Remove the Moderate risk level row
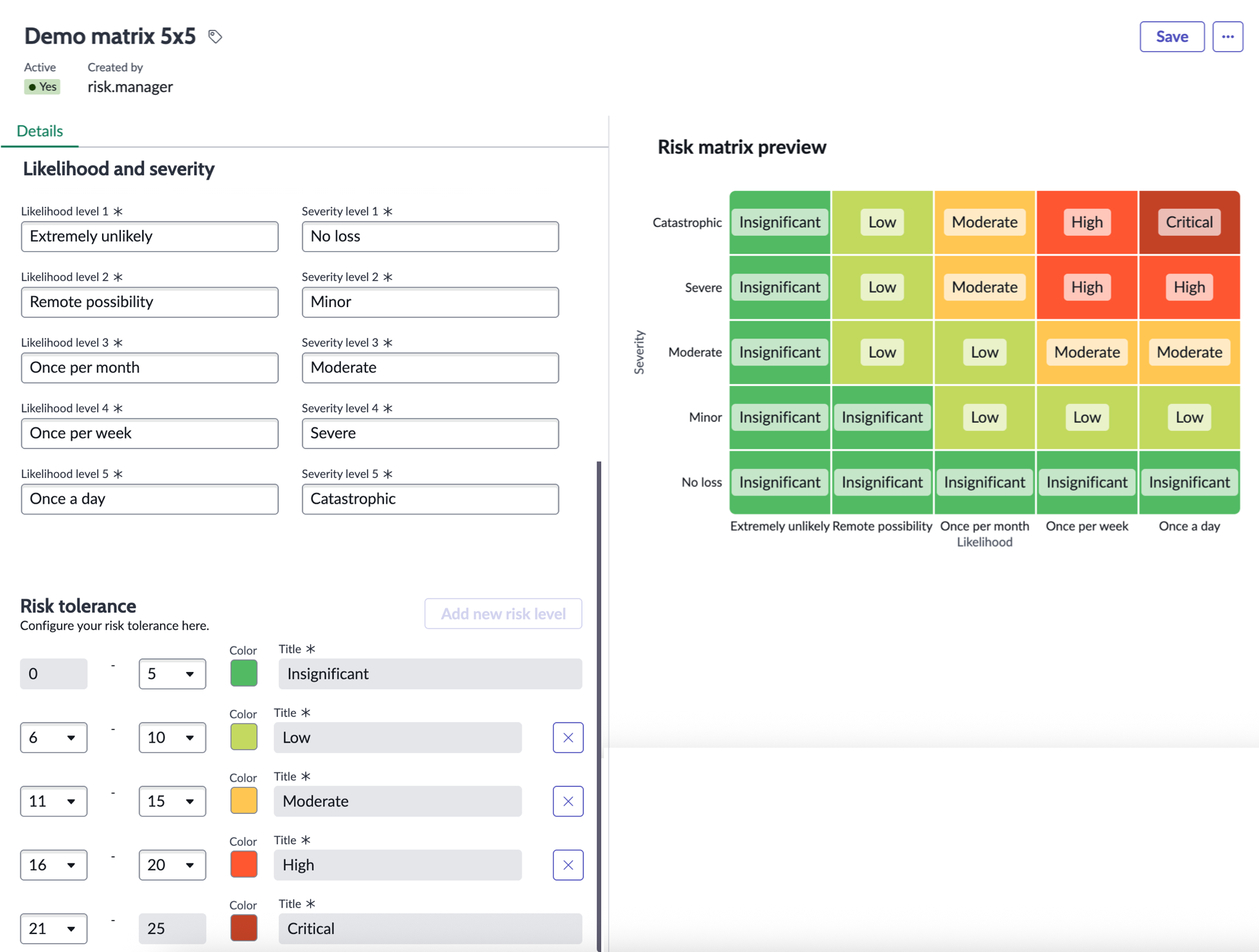The width and height of the screenshot is (1259, 952). pyautogui.click(x=568, y=801)
